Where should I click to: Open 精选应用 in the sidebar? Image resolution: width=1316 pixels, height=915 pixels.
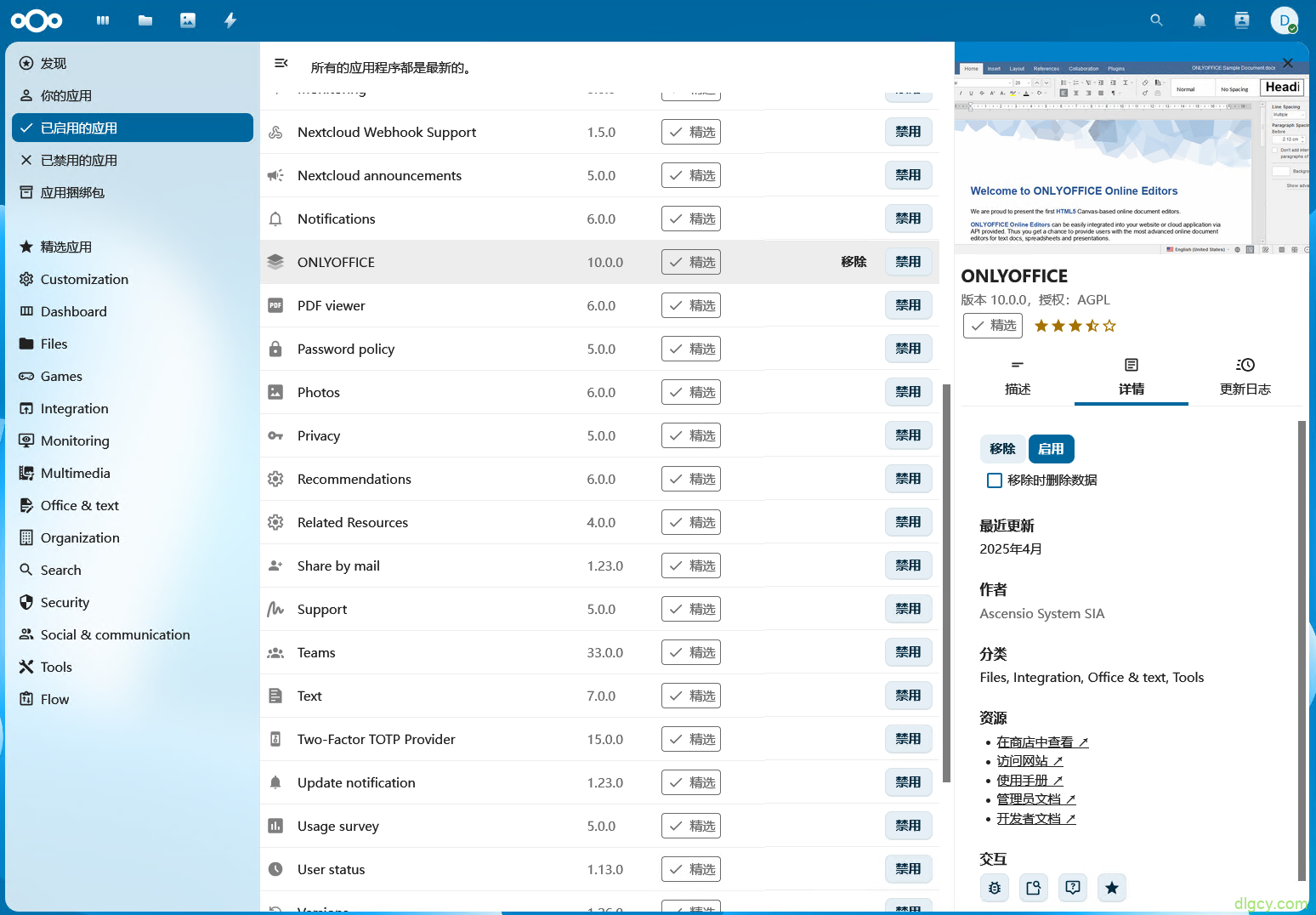[x=133, y=247]
